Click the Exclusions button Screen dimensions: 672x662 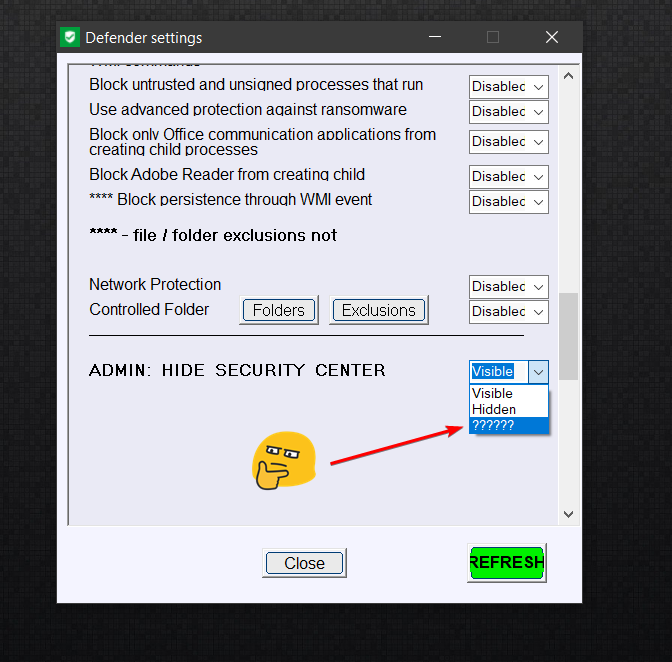tap(378, 310)
